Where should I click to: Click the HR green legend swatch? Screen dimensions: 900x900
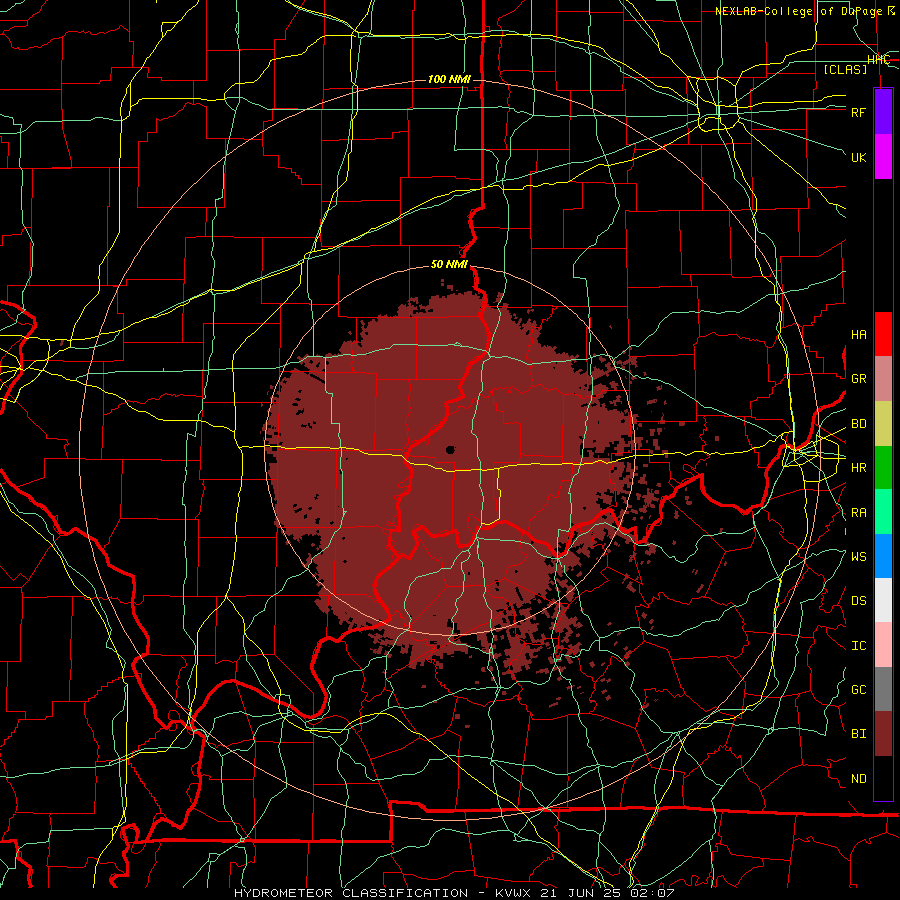pyautogui.click(x=883, y=468)
